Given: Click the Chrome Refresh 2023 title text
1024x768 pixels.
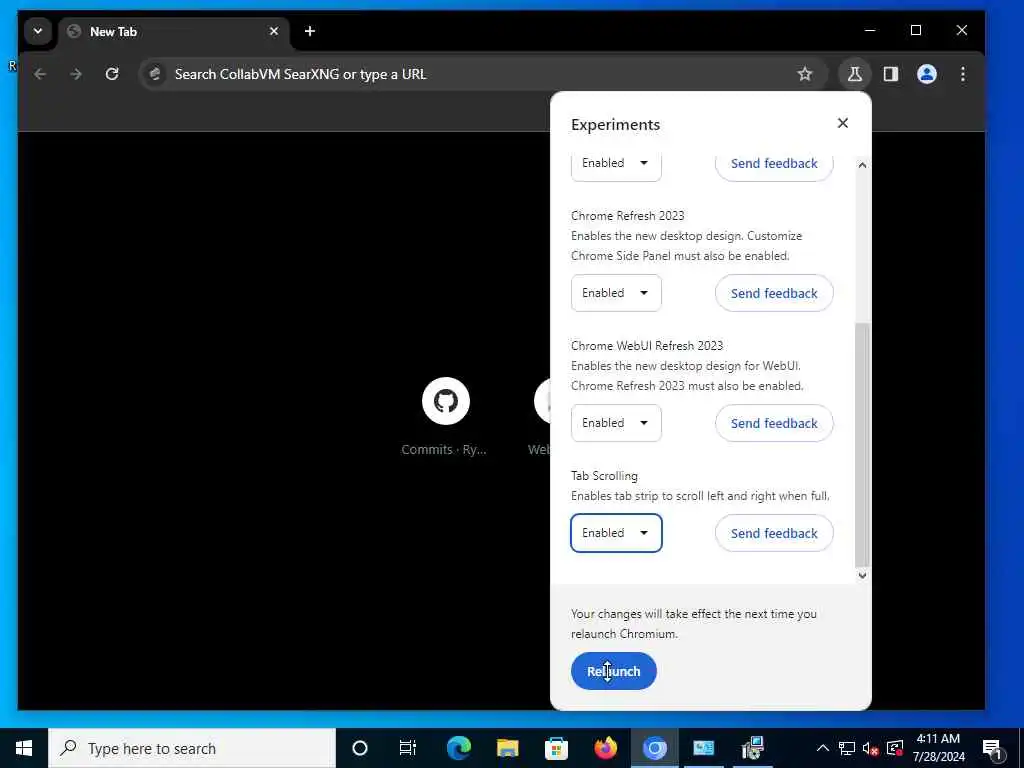Looking at the screenshot, I should click(628, 216).
